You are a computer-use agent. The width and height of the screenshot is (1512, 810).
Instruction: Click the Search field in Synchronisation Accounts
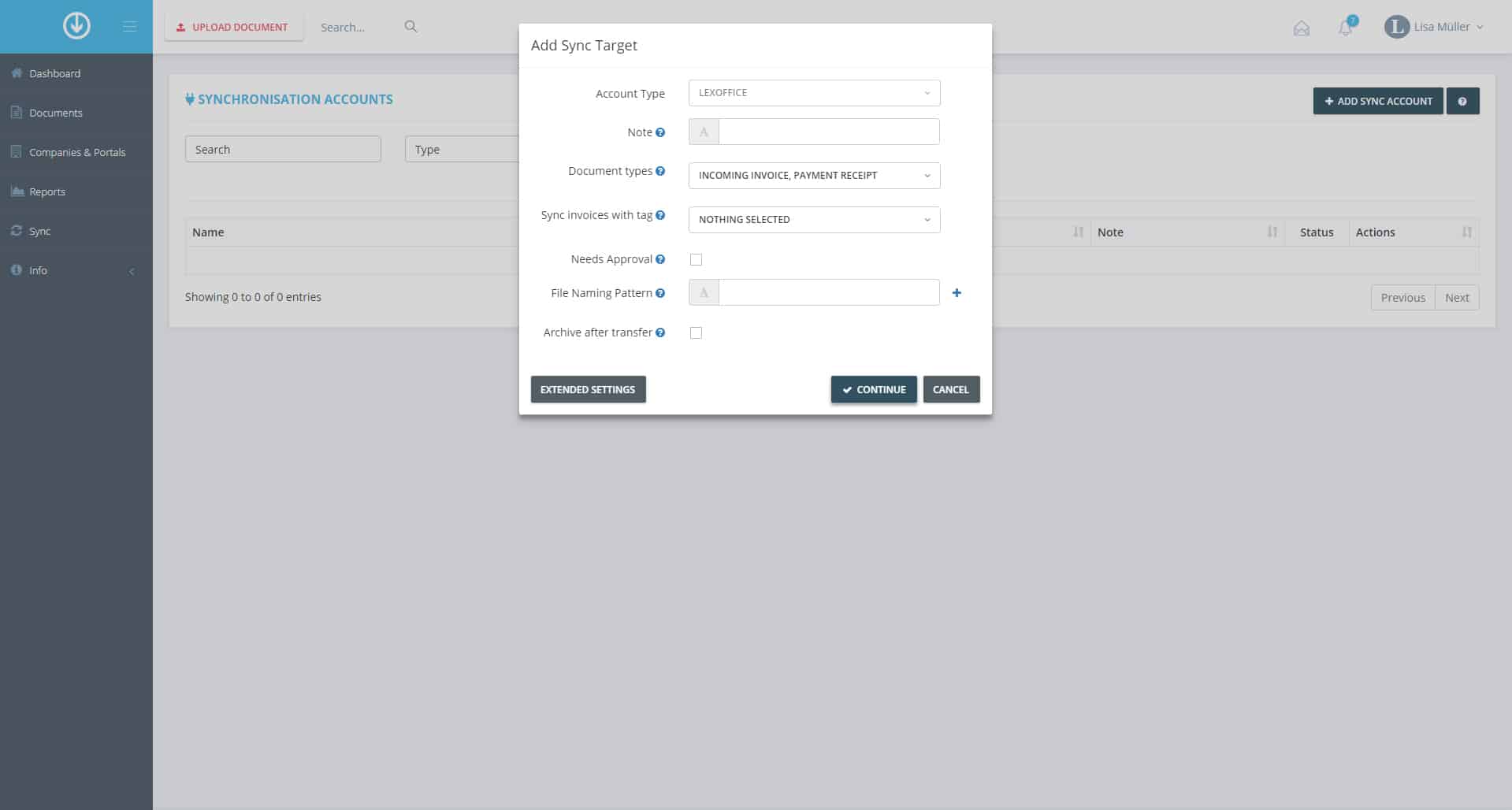pyautogui.click(x=283, y=149)
